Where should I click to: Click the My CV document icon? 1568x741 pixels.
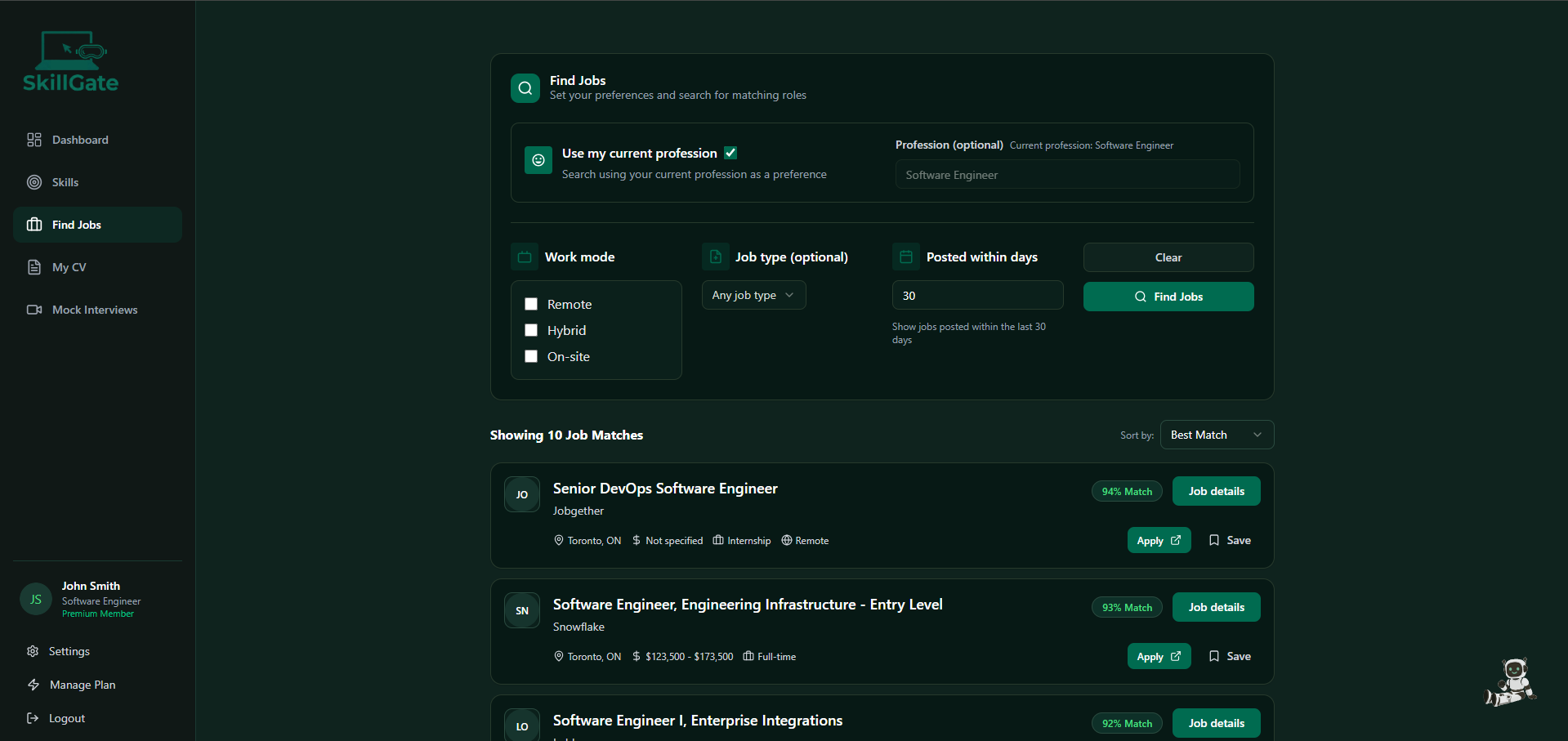pos(34,267)
